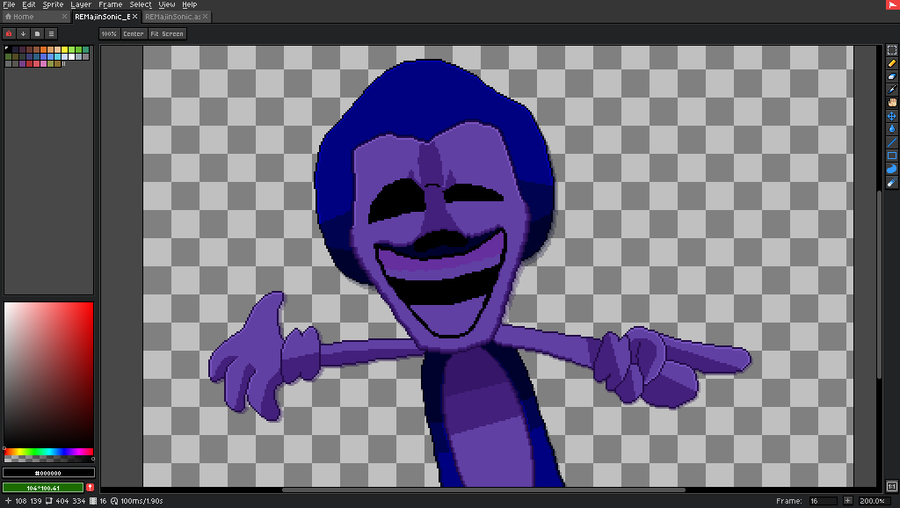This screenshot has height=508, width=900.
Task: Open the palette presets icon
Action: [37, 34]
